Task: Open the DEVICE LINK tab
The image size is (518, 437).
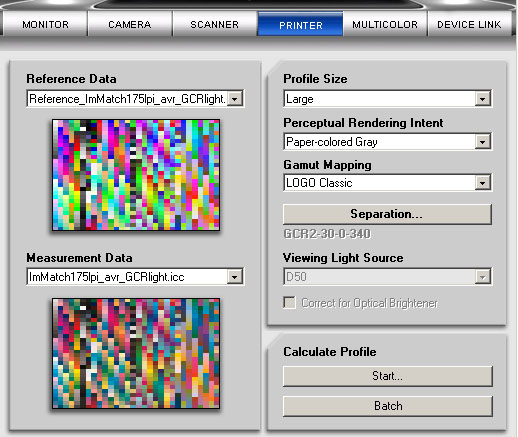Action: [469, 24]
